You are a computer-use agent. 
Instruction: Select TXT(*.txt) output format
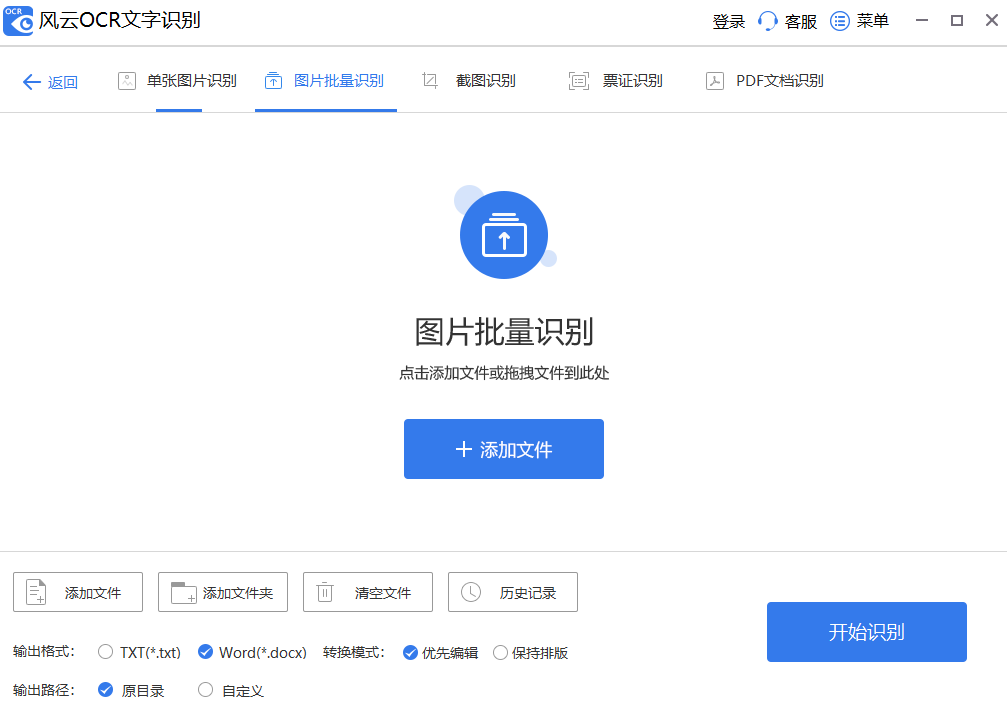139,653
